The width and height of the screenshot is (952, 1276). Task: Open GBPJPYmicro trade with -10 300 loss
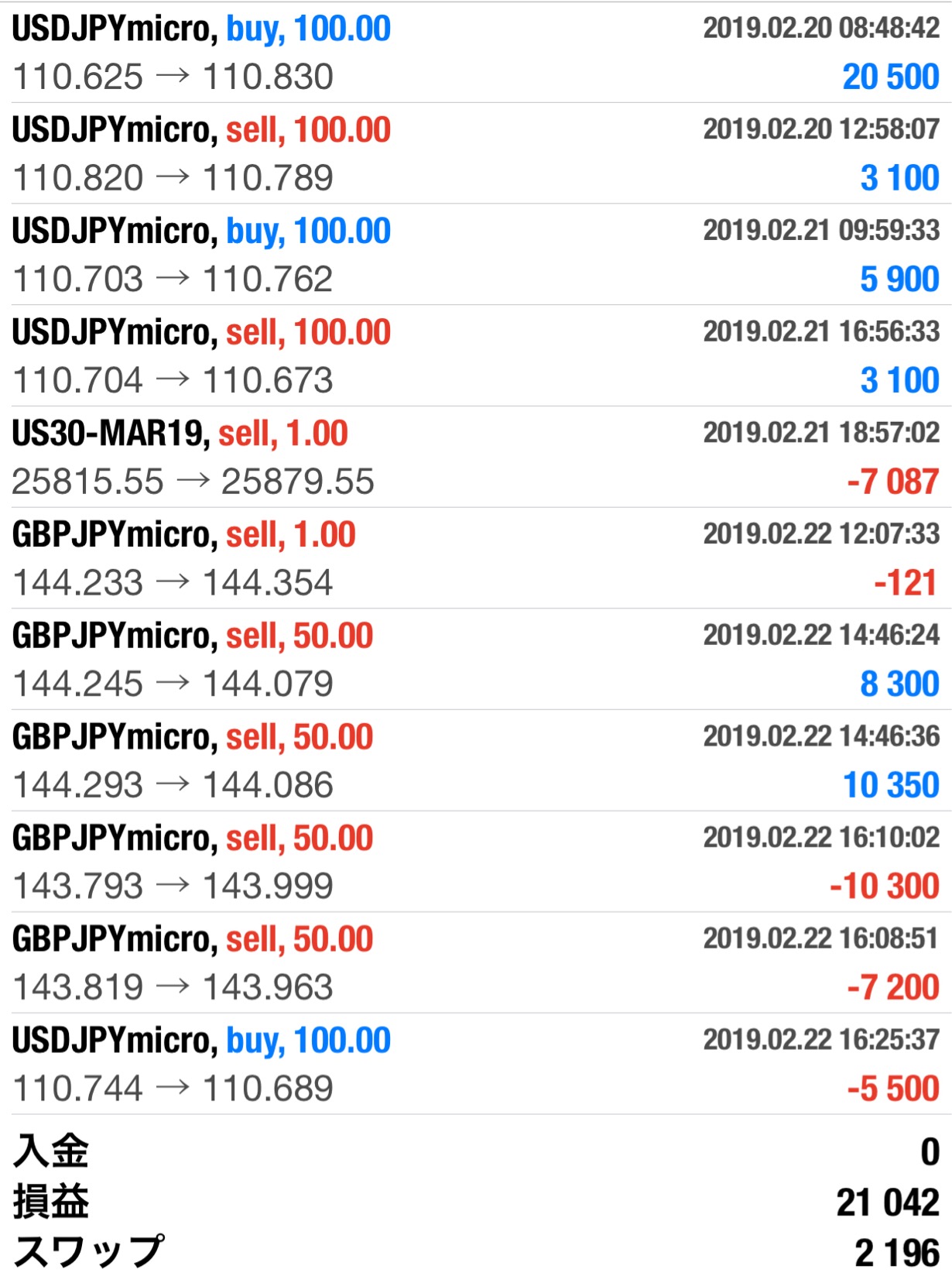click(476, 862)
